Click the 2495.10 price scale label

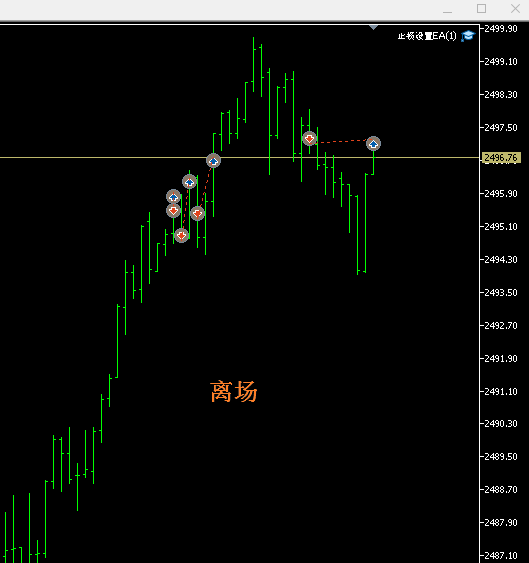point(501,227)
